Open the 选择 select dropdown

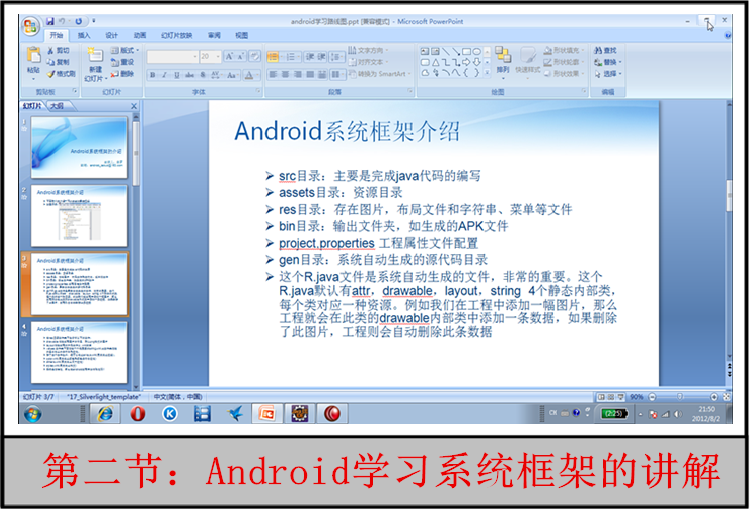coord(608,74)
